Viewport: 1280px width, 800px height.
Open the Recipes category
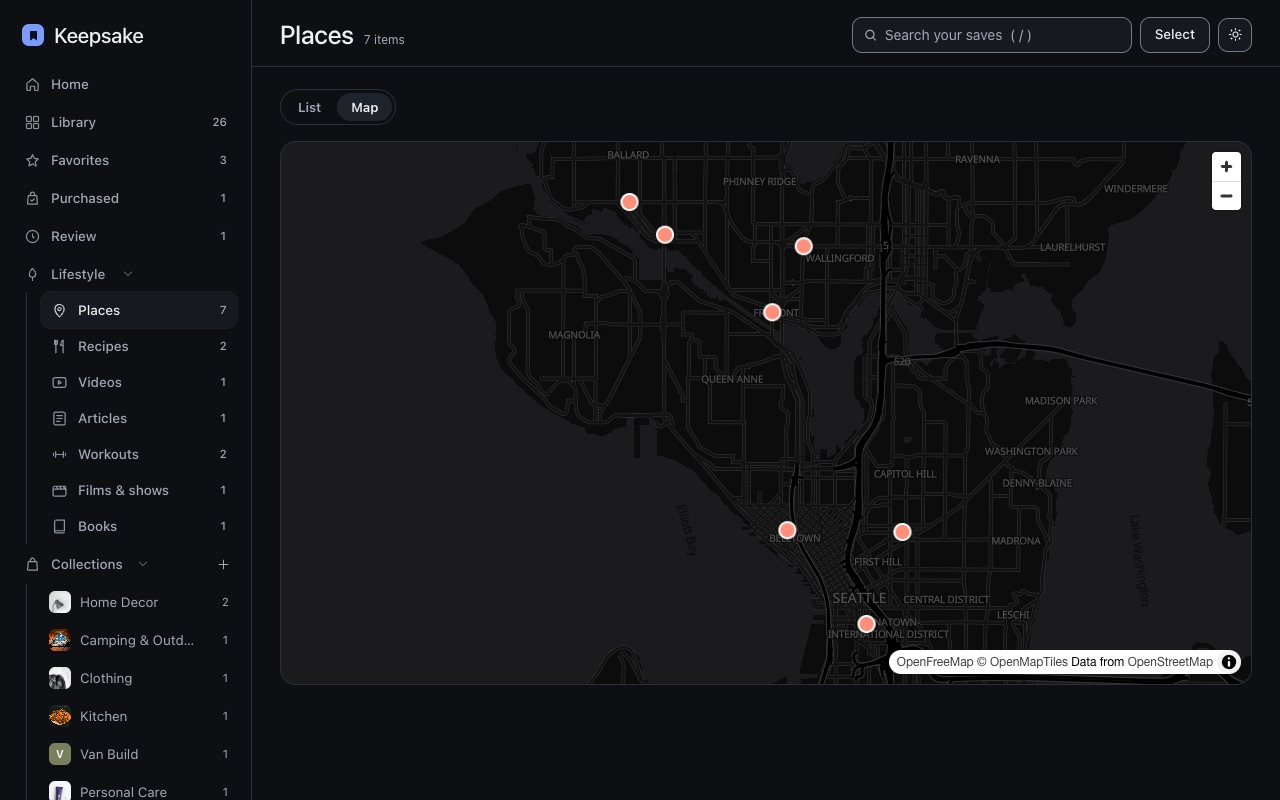(x=139, y=347)
